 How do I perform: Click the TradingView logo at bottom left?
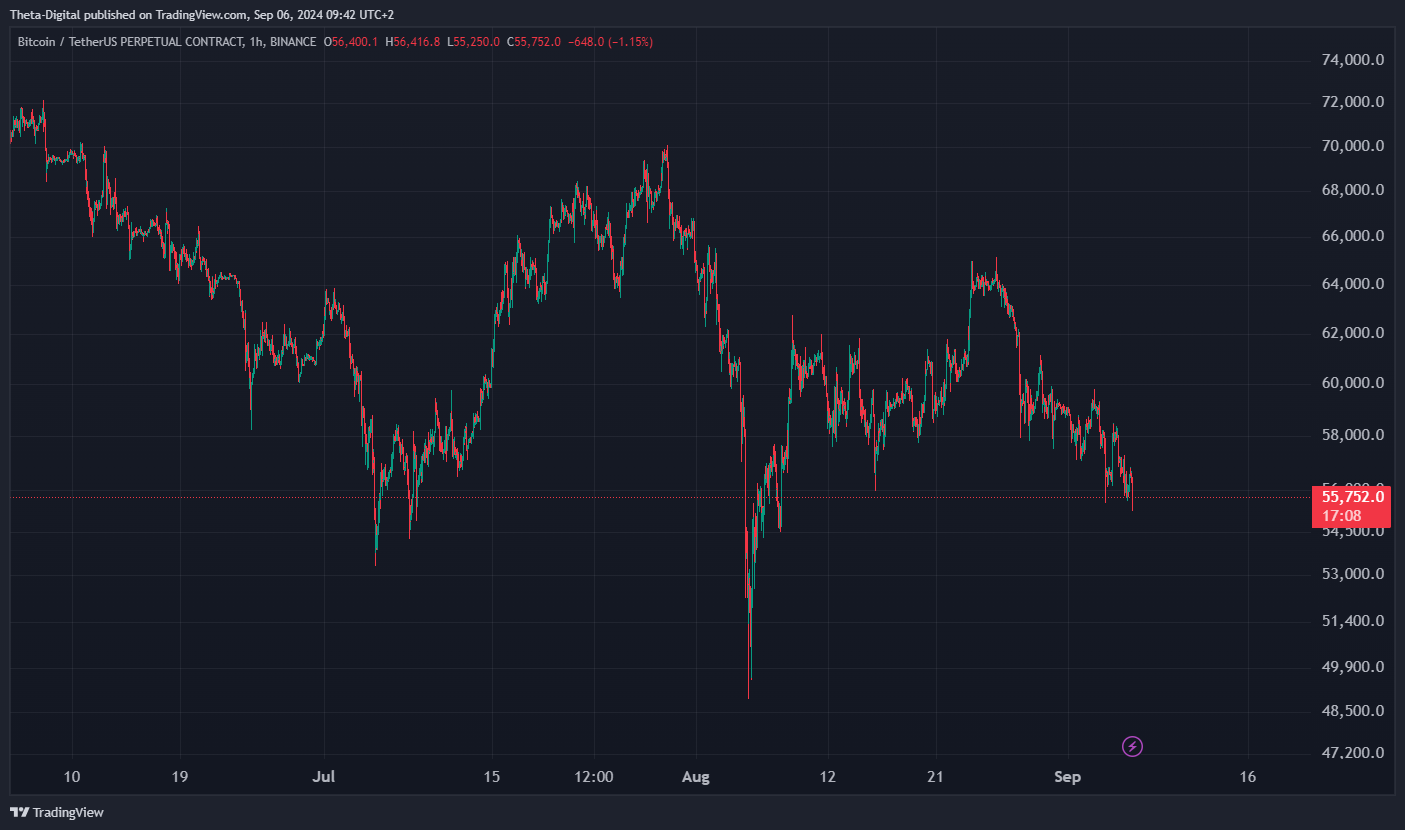pos(57,812)
